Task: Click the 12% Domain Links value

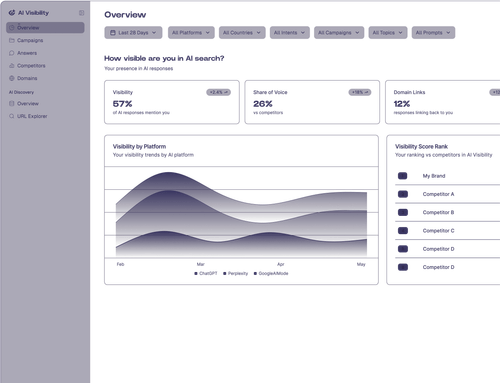Action: point(402,104)
